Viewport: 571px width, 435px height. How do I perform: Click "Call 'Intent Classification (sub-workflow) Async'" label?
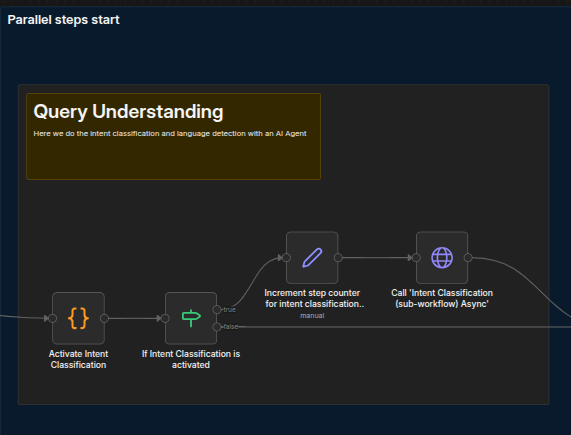[x=442, y=298]
